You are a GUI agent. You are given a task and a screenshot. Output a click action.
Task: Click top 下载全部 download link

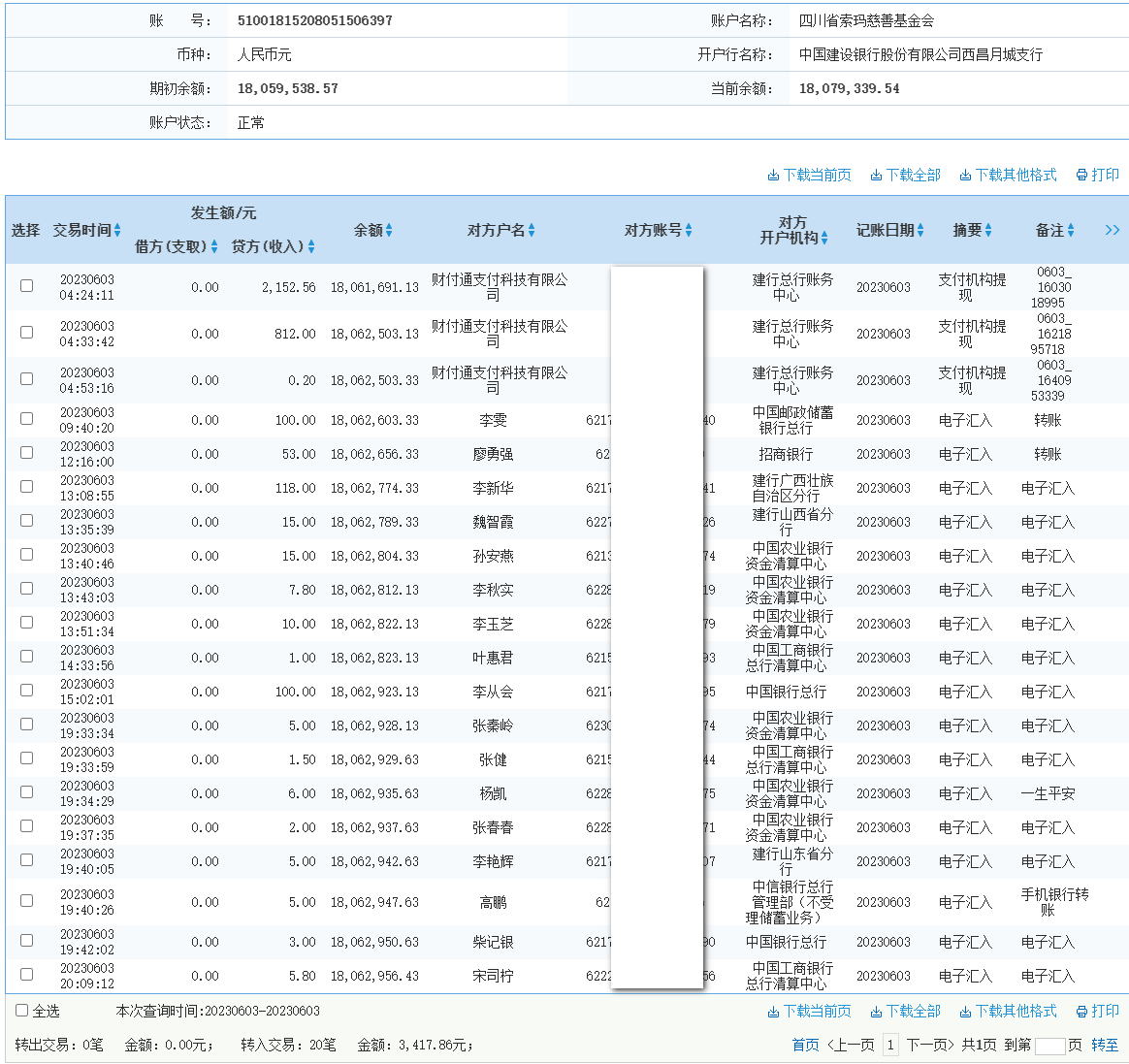pos(905,175)
